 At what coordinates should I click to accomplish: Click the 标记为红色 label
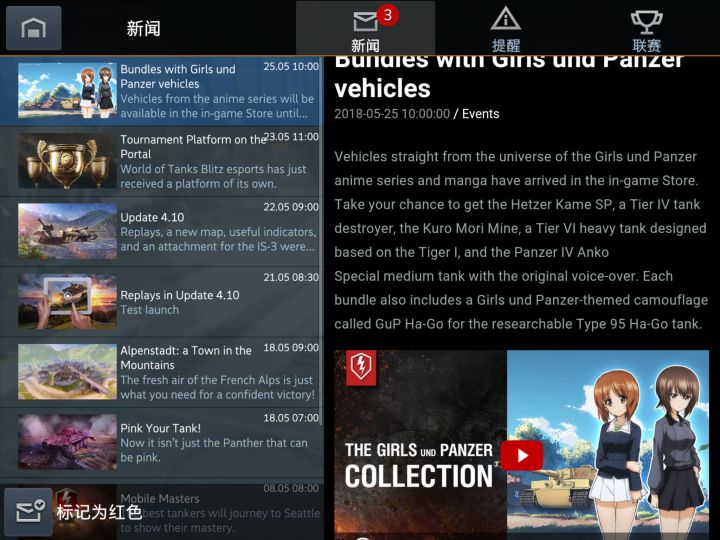click(x=99, y=512)
